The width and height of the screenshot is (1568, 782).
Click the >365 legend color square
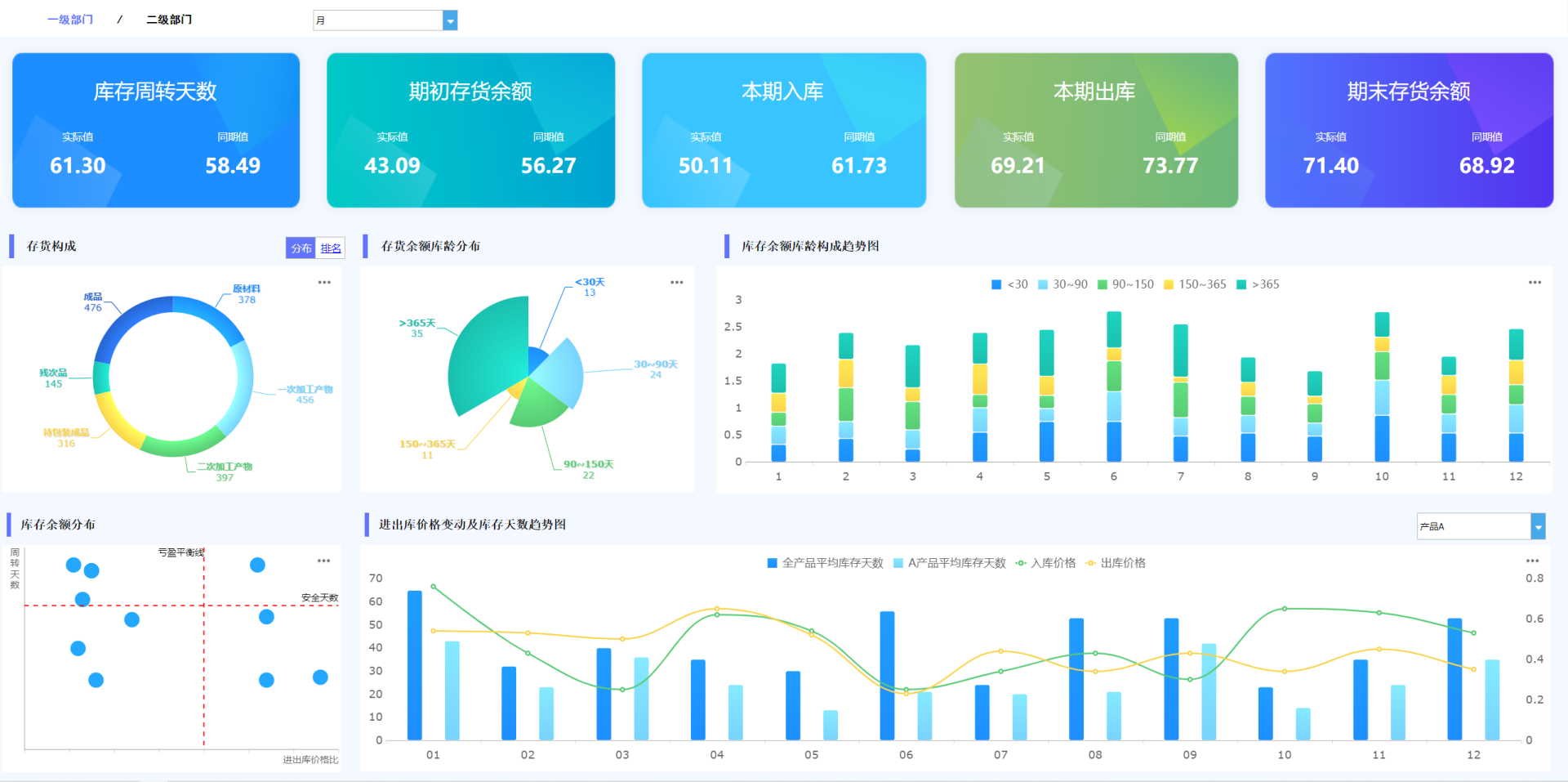pos(1241,284)
